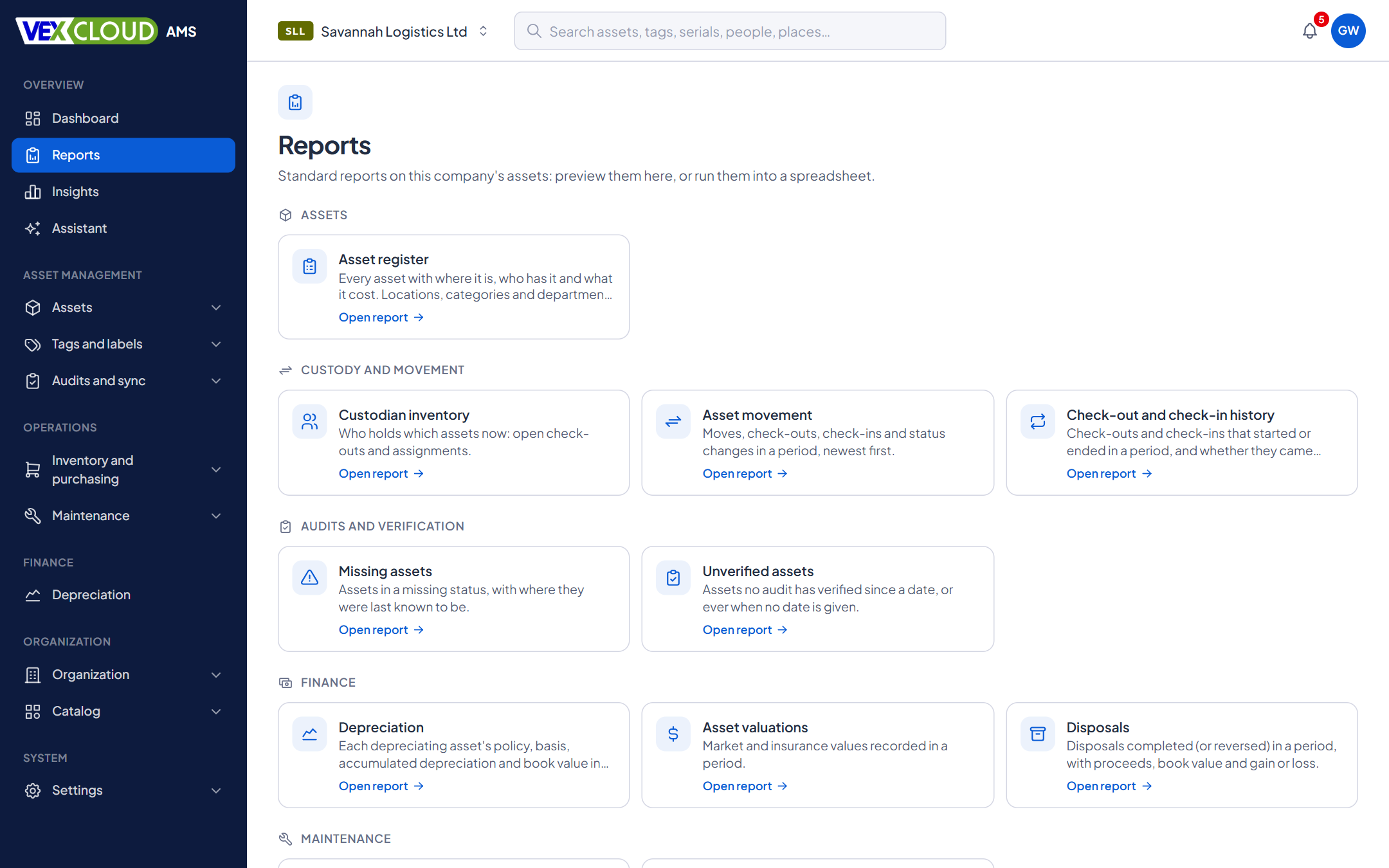Image resolution: width=1389 pixels, height=868 pixels.
Task: Open Catalog in the sidebar
Action: point(123,711)
